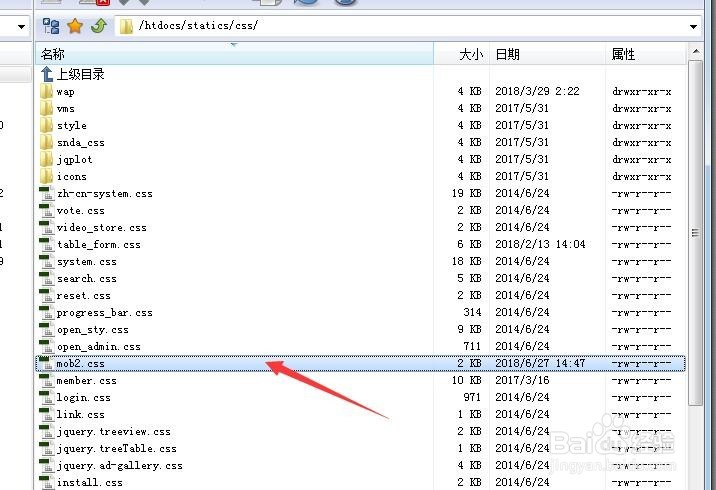Image resolution: width=716 pixels, height=490 pixels.
Task: Click size 711 of open_admin.css
Action: (472, 347)
